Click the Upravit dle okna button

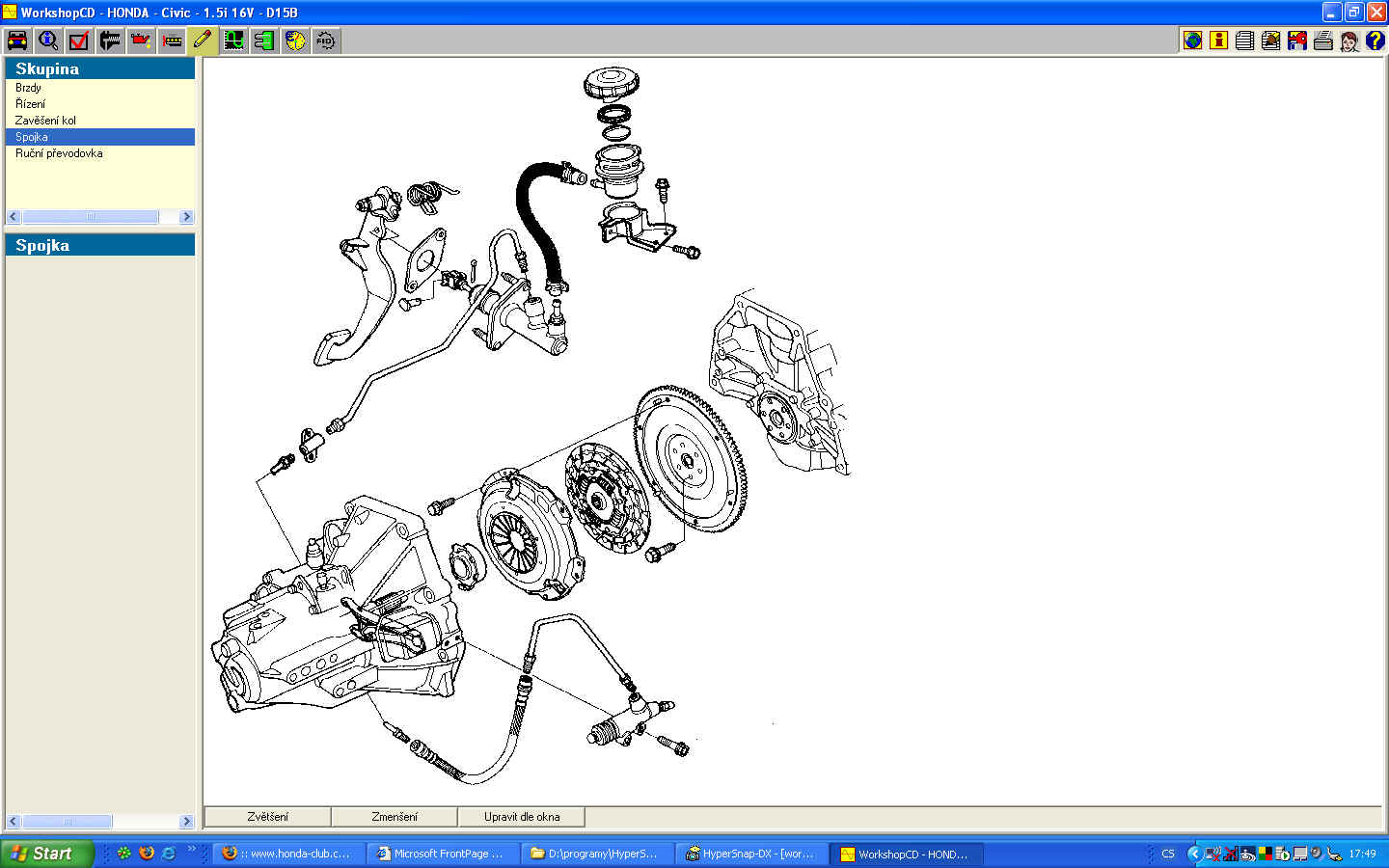tap(521, 817)
